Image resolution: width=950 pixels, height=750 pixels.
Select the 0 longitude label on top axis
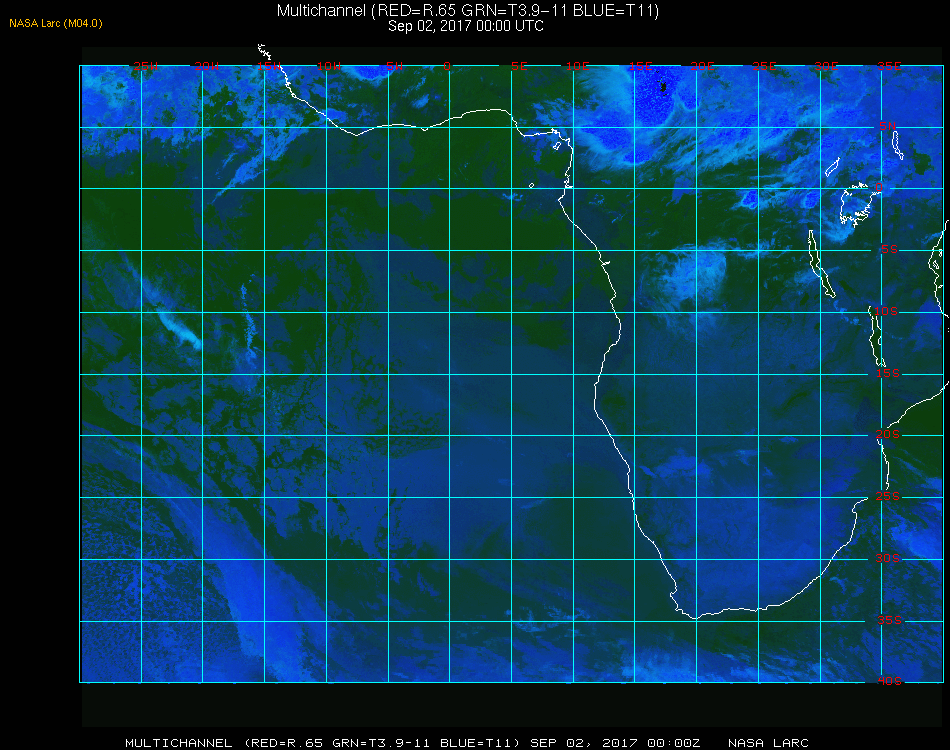pos(447,66)
